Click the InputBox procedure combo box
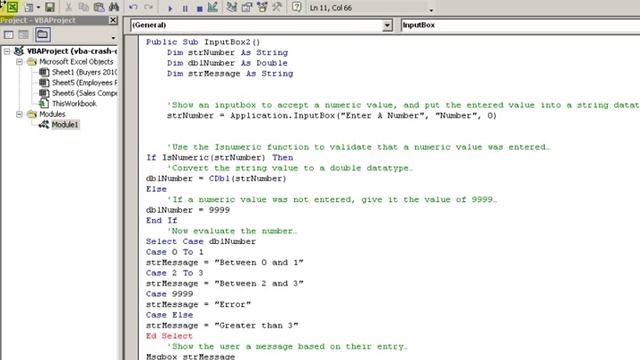This screenshot has width=640, height=360. click(x=520, y=25)
